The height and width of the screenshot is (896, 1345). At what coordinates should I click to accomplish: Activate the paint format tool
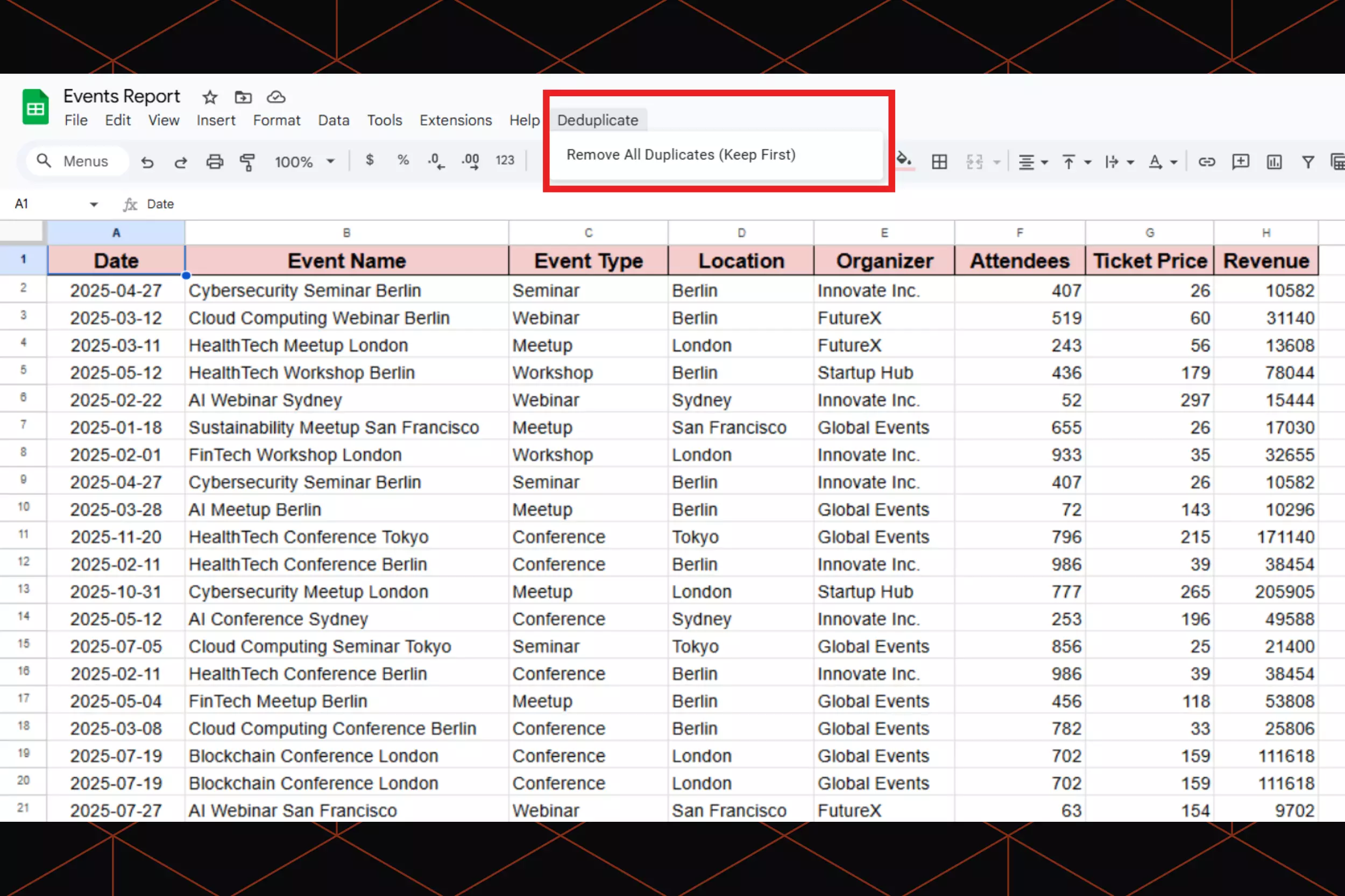pyautogui.click(x=247, y=162)
